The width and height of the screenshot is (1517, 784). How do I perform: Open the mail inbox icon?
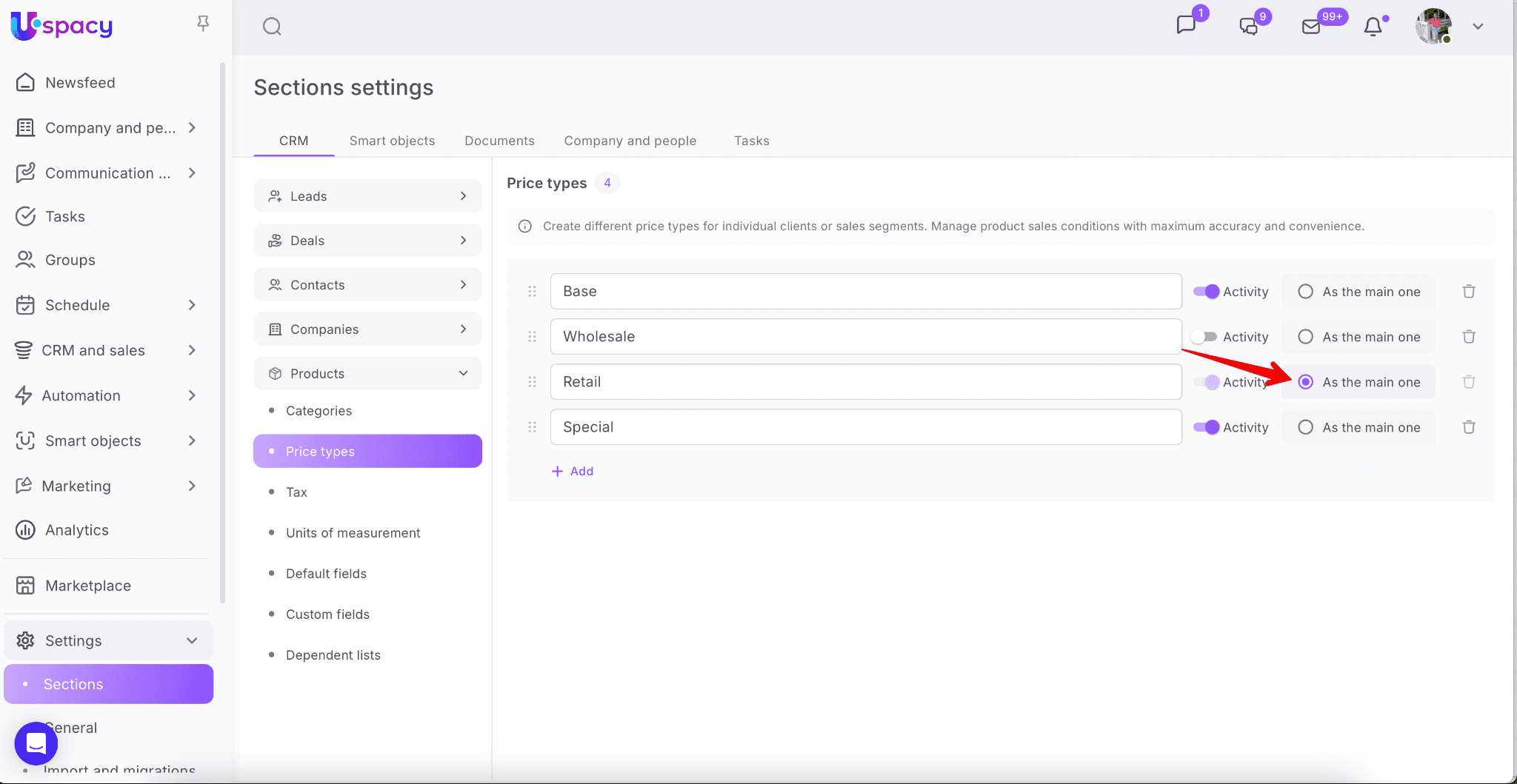pos(1311,27)
